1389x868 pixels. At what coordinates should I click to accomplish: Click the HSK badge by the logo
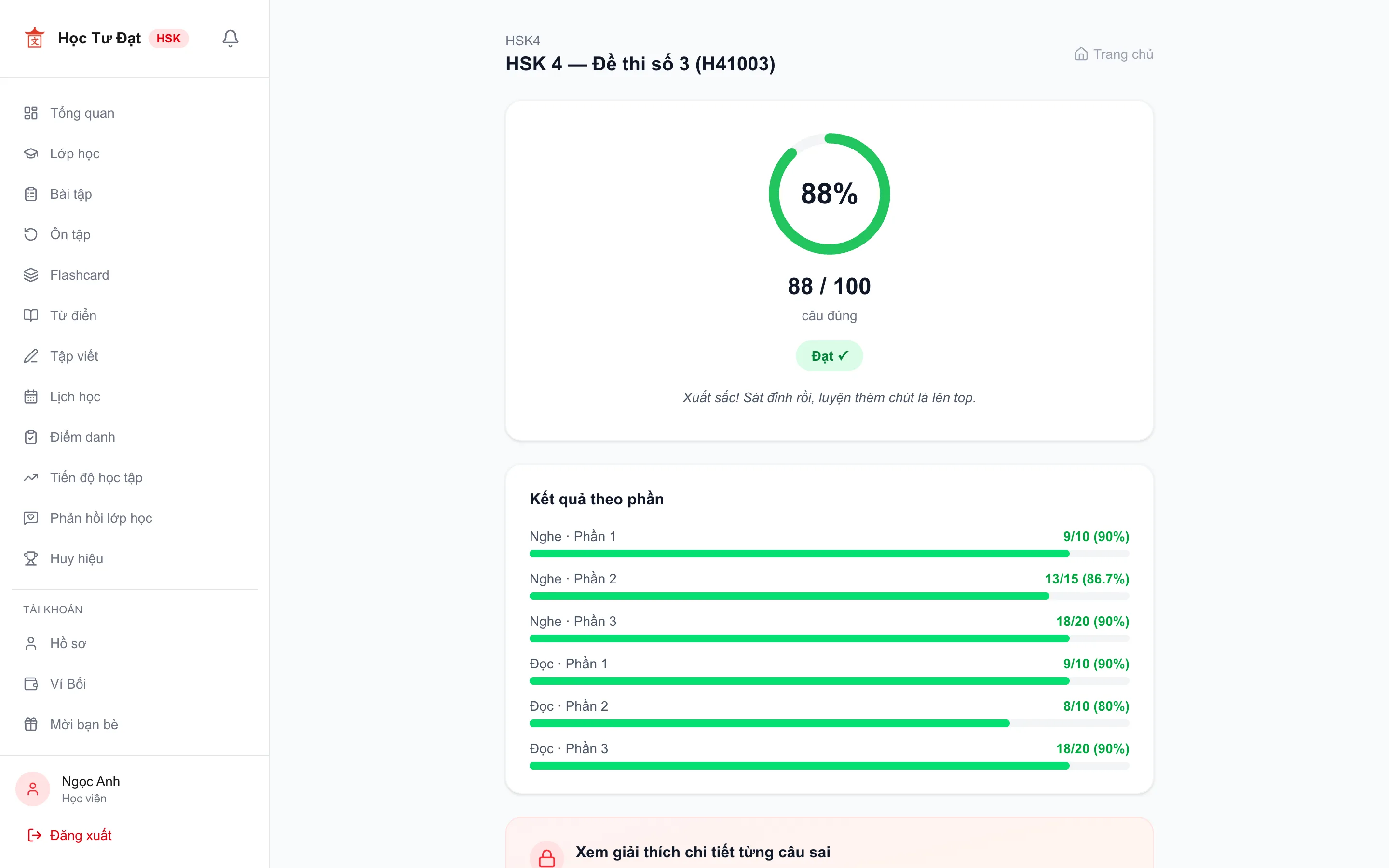point(169,39)
